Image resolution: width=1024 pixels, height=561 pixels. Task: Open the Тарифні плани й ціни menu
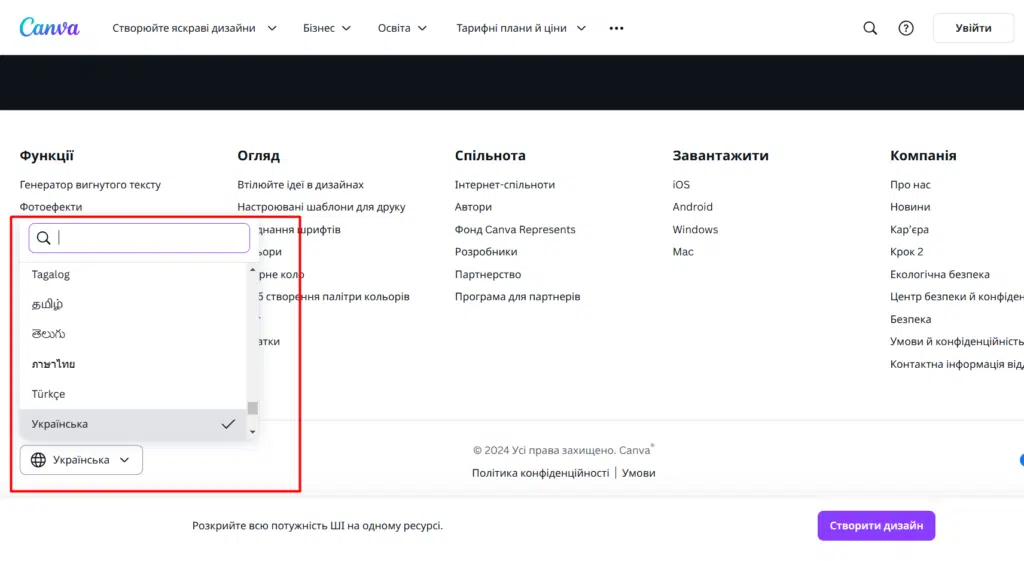coord(521,28)
